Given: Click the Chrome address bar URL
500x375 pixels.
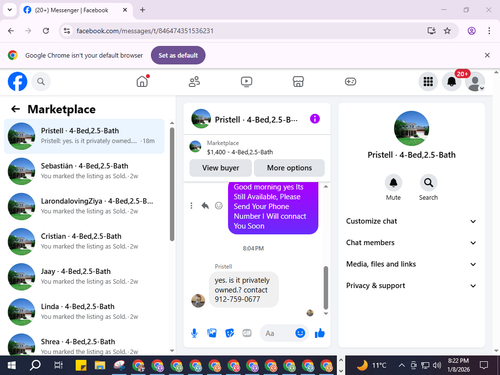Looking at the screenshot, I should [145, 31].
